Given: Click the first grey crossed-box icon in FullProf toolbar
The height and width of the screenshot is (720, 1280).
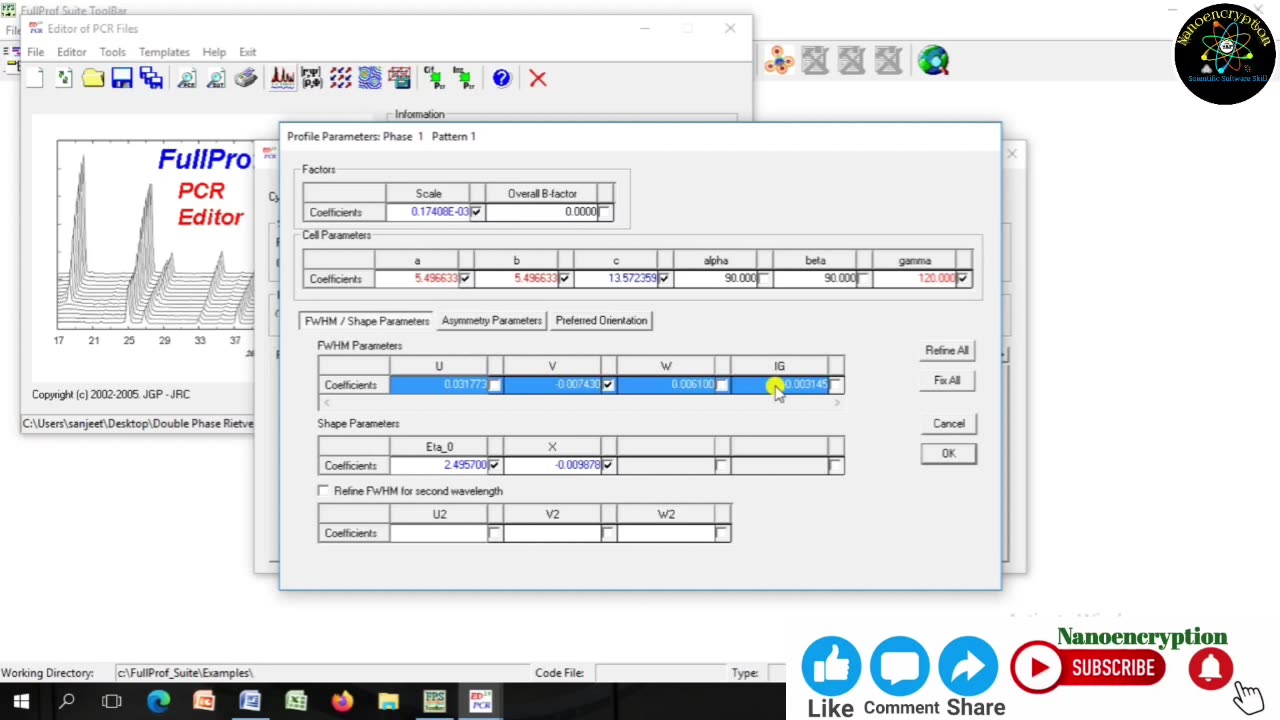Looking at the screenshot, I should click(x=815, y=61).
